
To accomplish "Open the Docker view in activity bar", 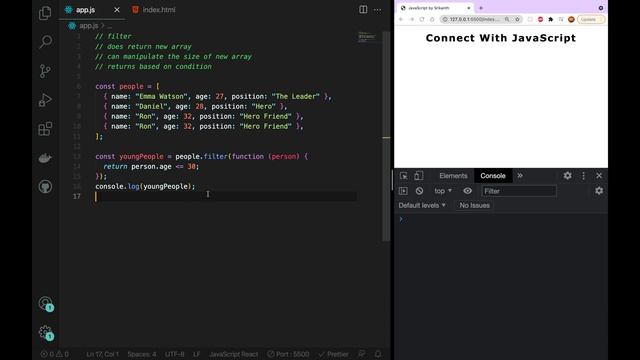I will point(45,158).
